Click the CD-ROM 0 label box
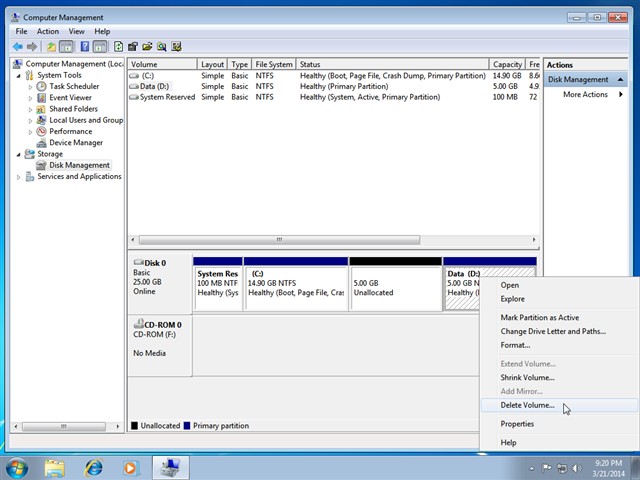640x480 pixels. [160, 345]
